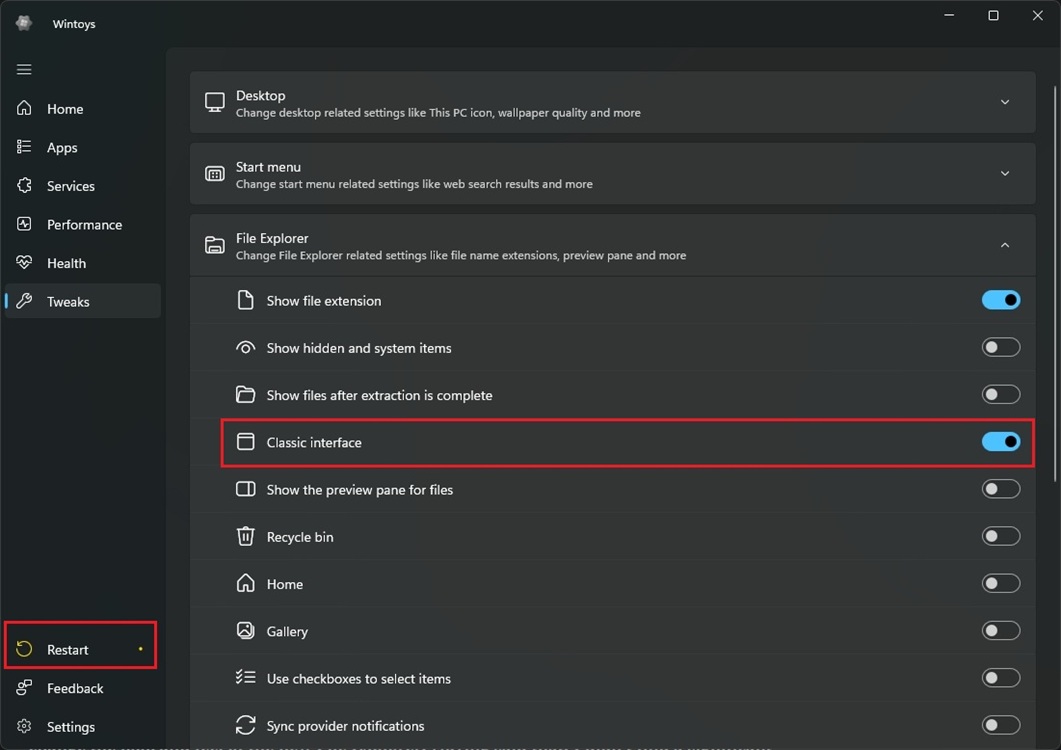Screen dimensions: 1061x750
Task: Open Services from the sidebar
Action: click(24, 185)
